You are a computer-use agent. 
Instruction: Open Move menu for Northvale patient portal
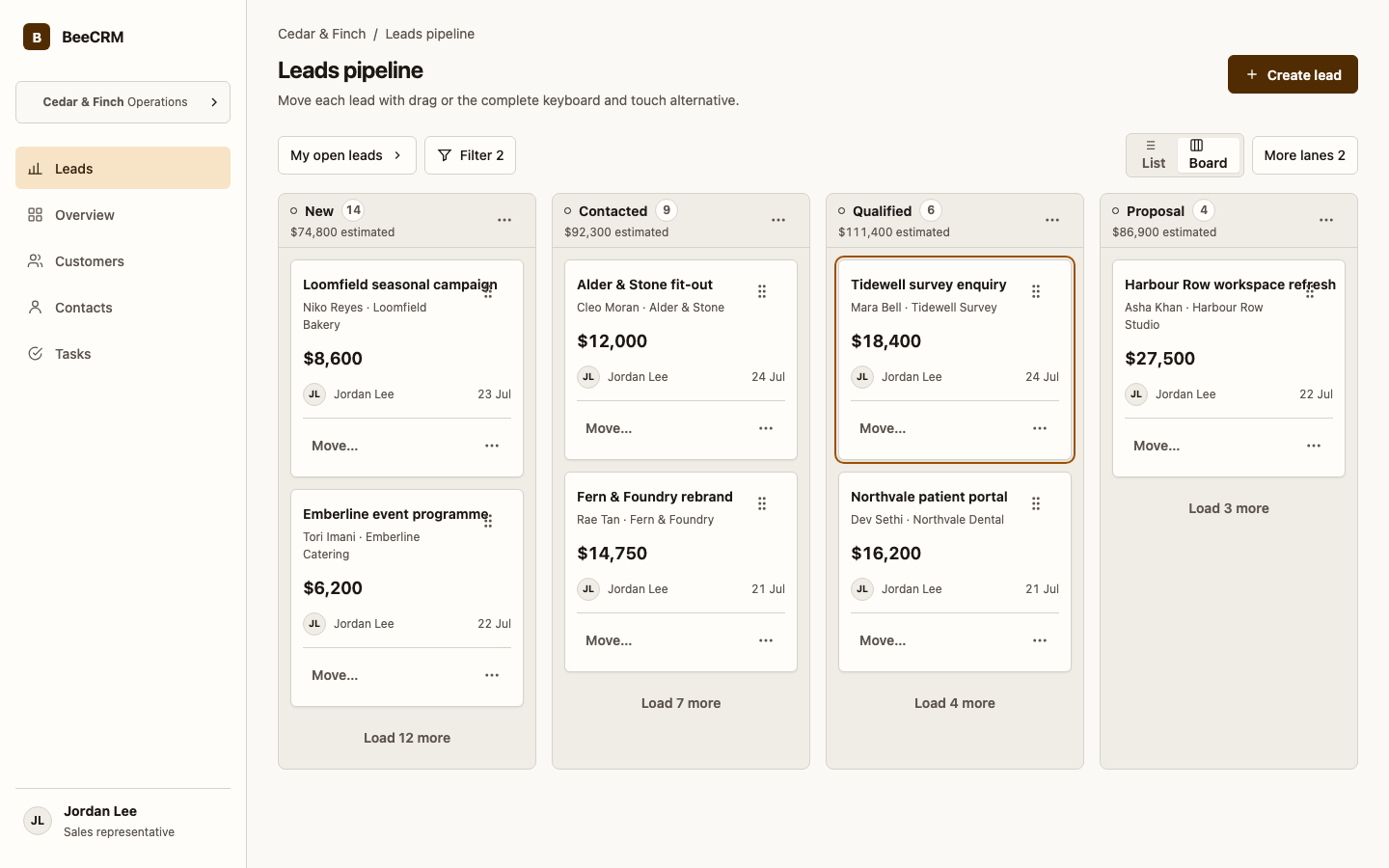(x=883, y=640)
